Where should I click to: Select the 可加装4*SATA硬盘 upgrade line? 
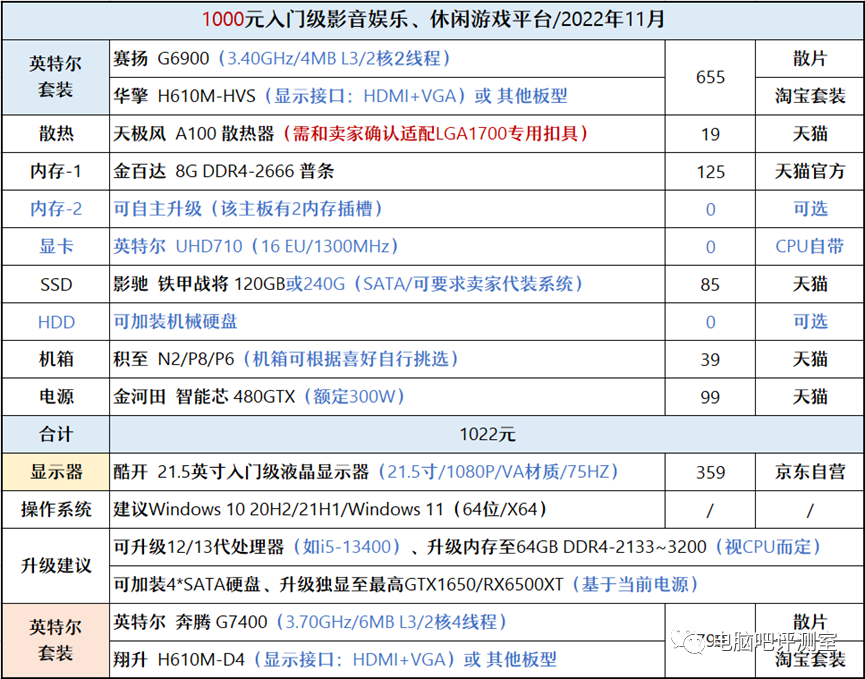pos(487,585)
